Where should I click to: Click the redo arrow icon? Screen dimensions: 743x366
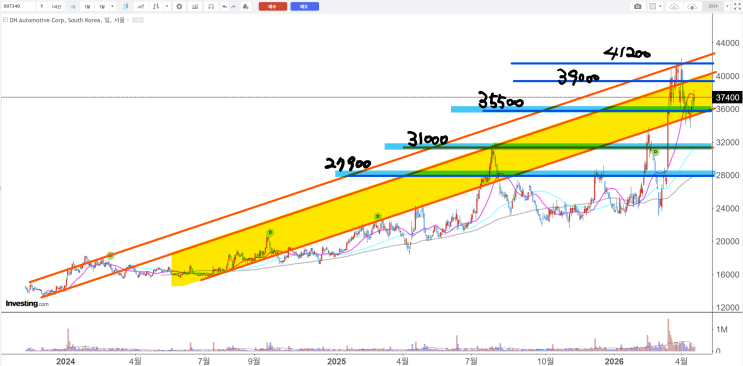click(x=233, y=6)
